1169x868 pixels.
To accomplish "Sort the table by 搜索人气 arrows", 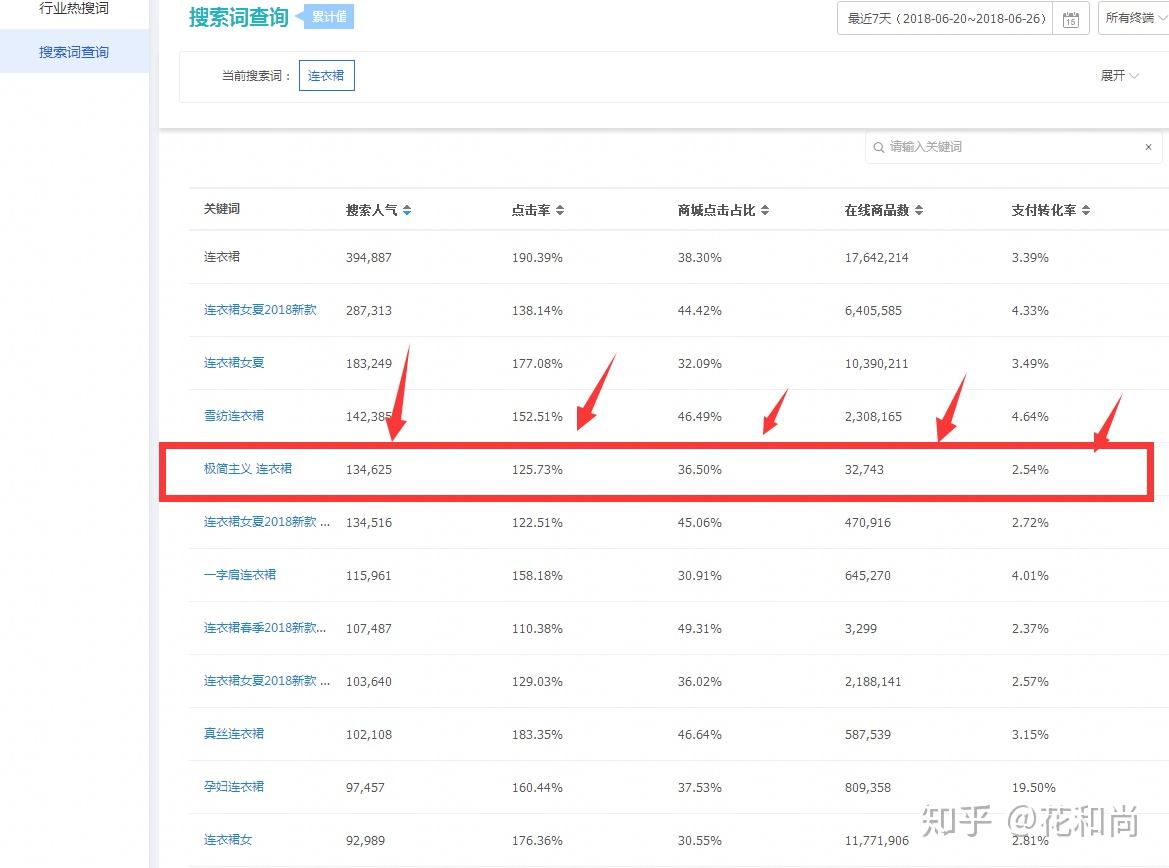I will [x=408, y=210].
